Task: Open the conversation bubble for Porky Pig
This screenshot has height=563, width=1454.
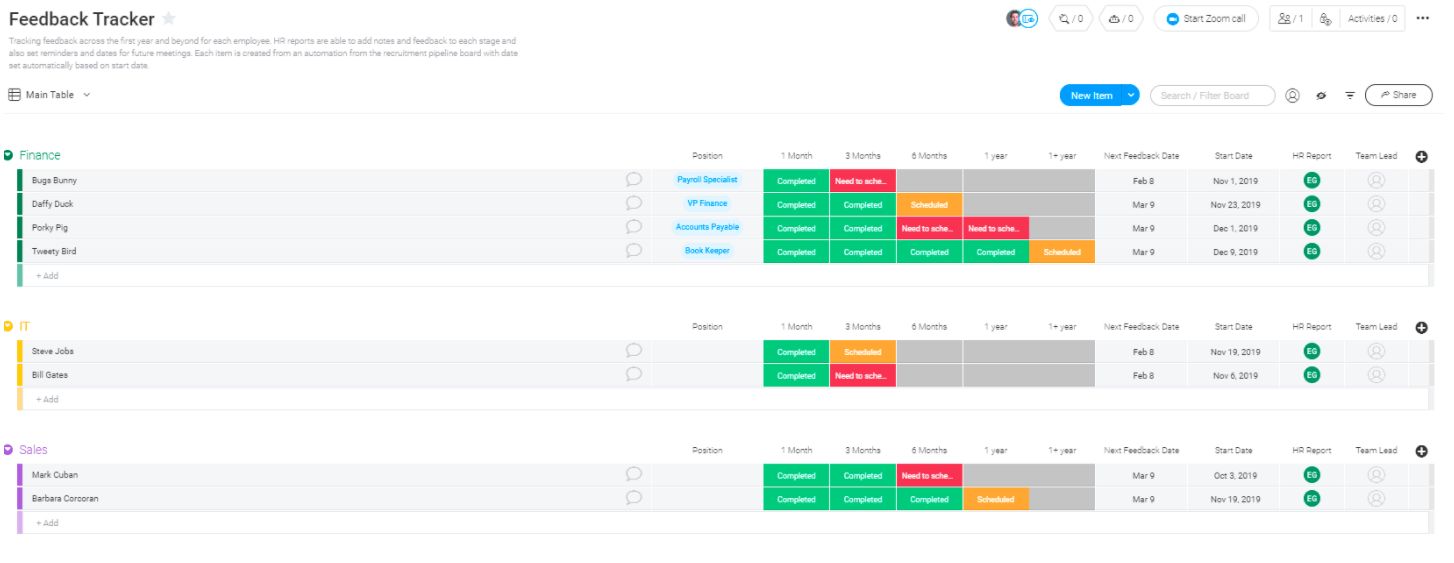Action: 634,227
